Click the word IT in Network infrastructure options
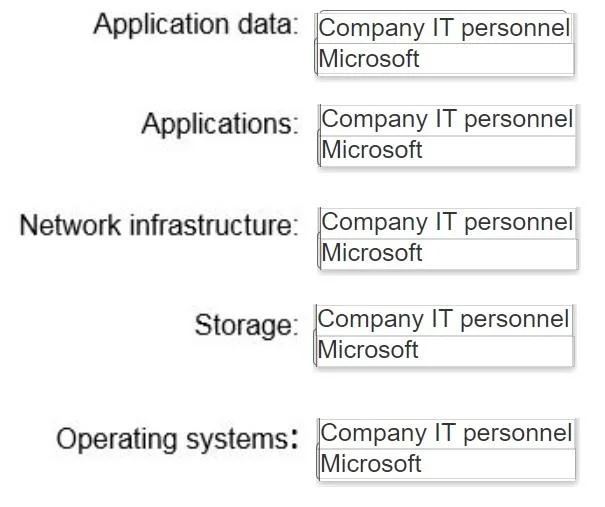 tap(444, 222)
